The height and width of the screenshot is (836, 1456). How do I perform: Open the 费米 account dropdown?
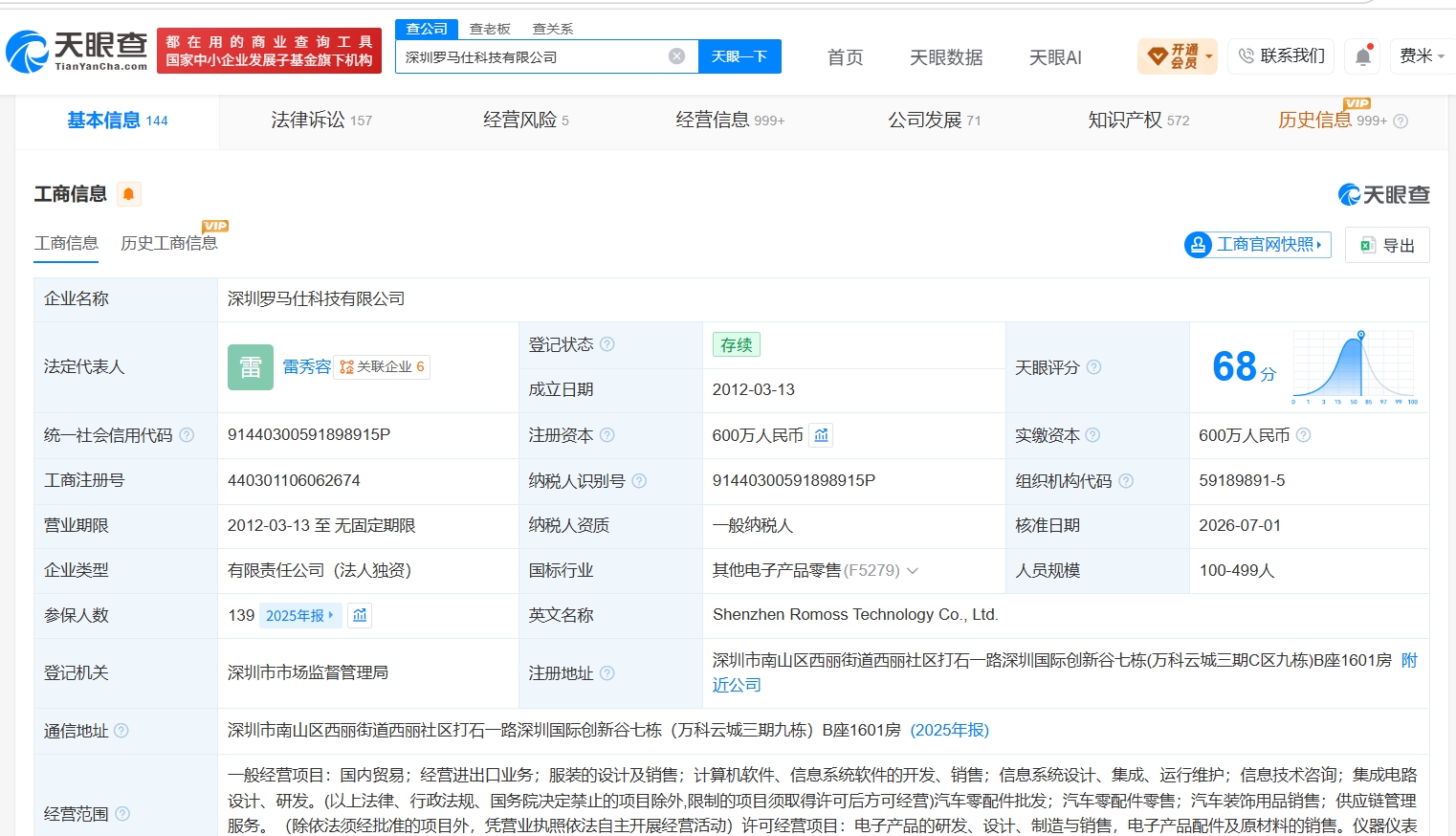pyautogui.click(x=1422, y=56)
